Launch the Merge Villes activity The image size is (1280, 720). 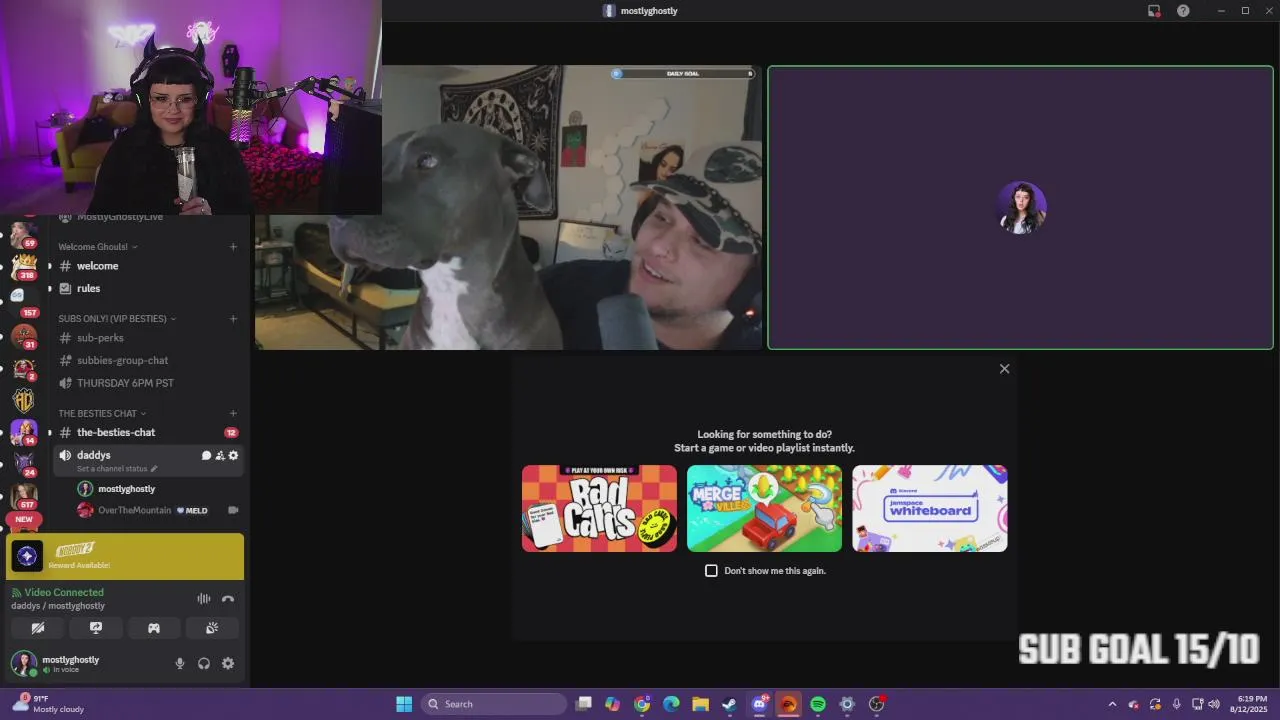(x=764, y=508)
